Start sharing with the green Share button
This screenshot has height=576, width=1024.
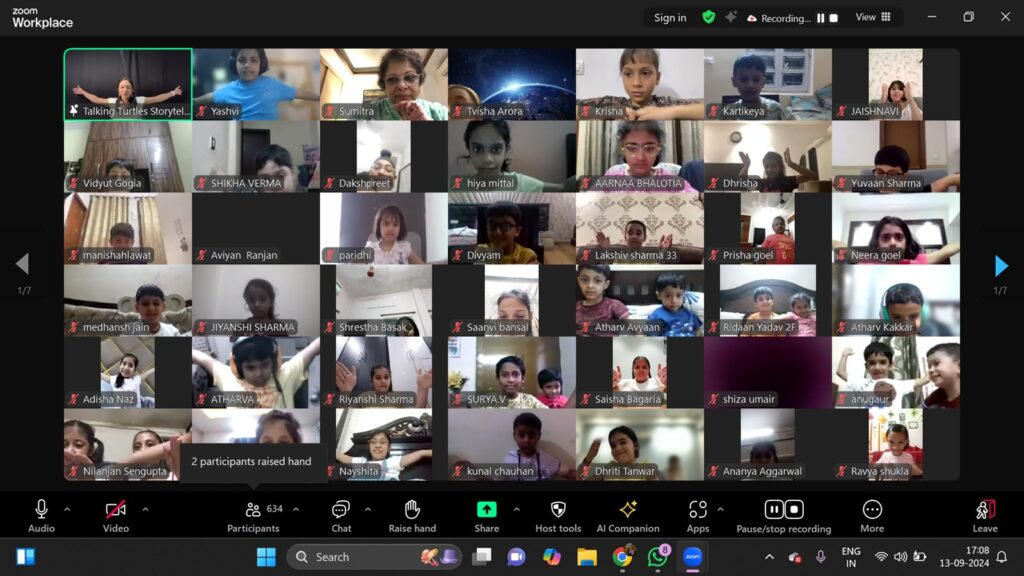click(487, 510)
